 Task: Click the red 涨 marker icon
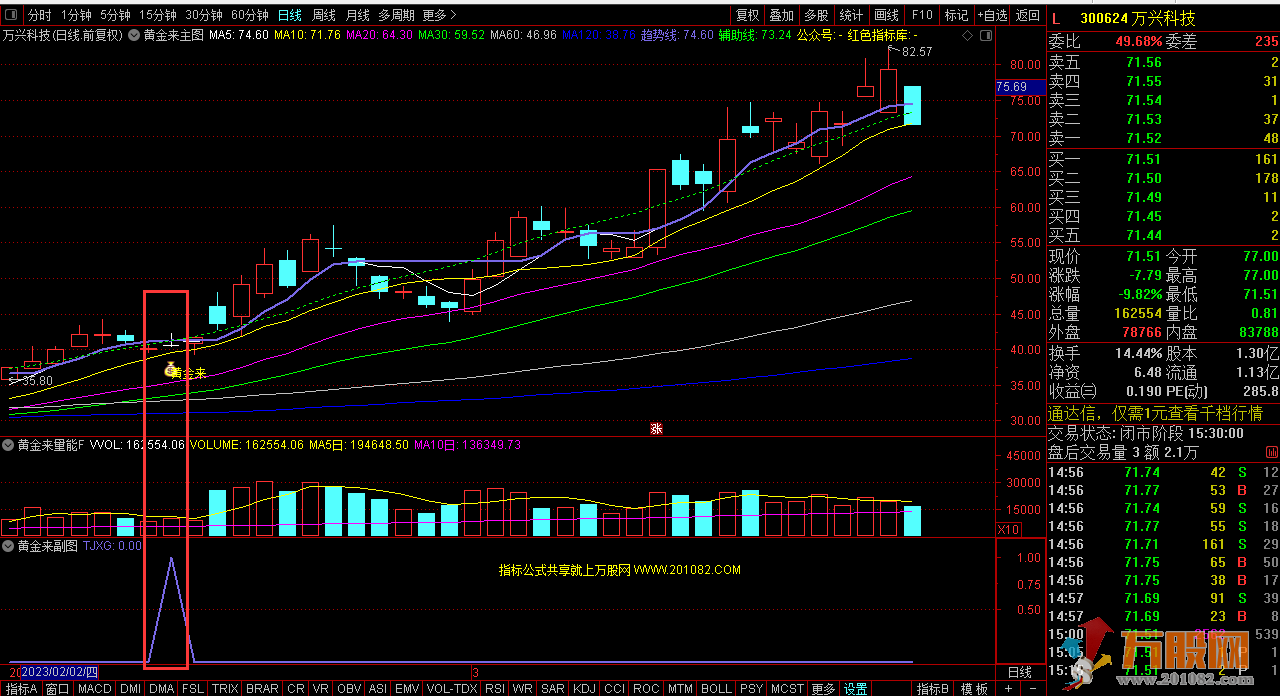point(657,428)
